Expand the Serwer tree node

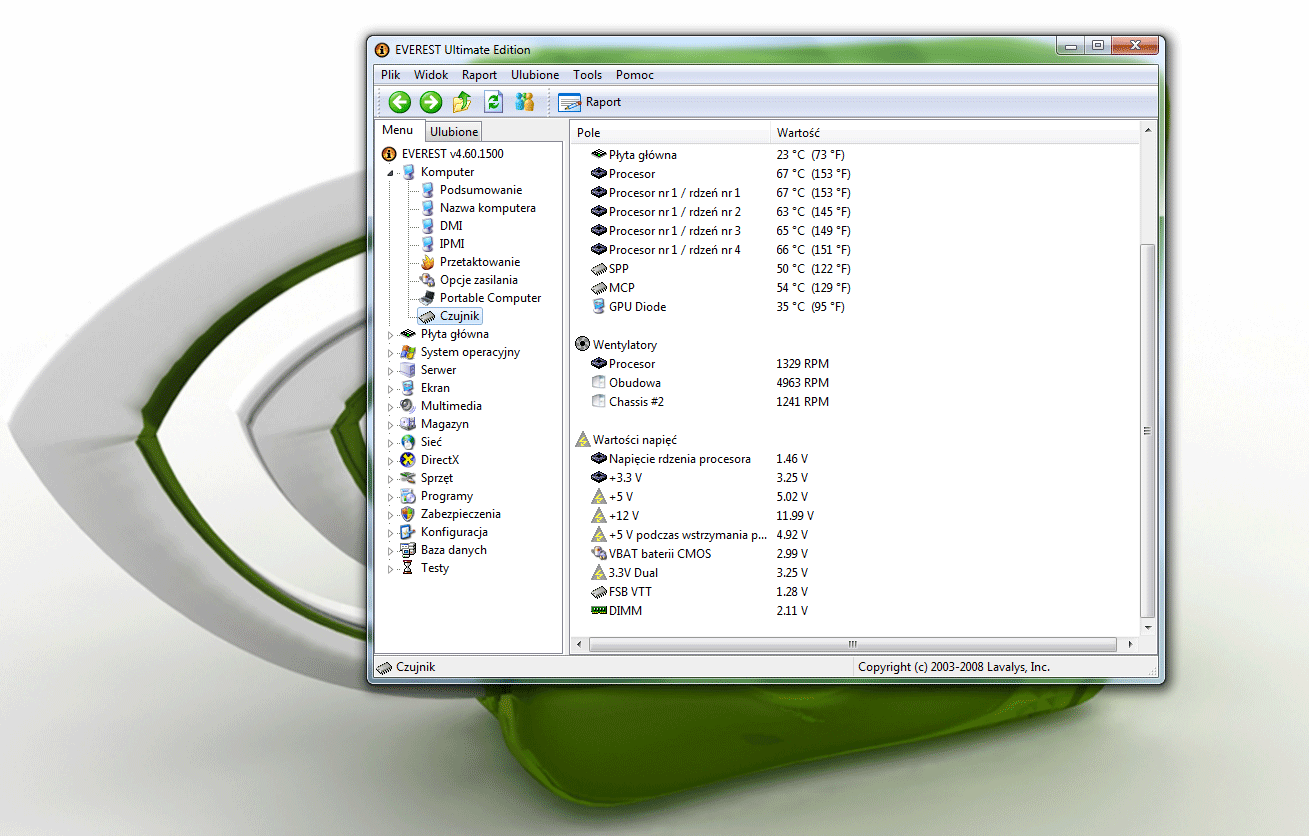point(391,371)
